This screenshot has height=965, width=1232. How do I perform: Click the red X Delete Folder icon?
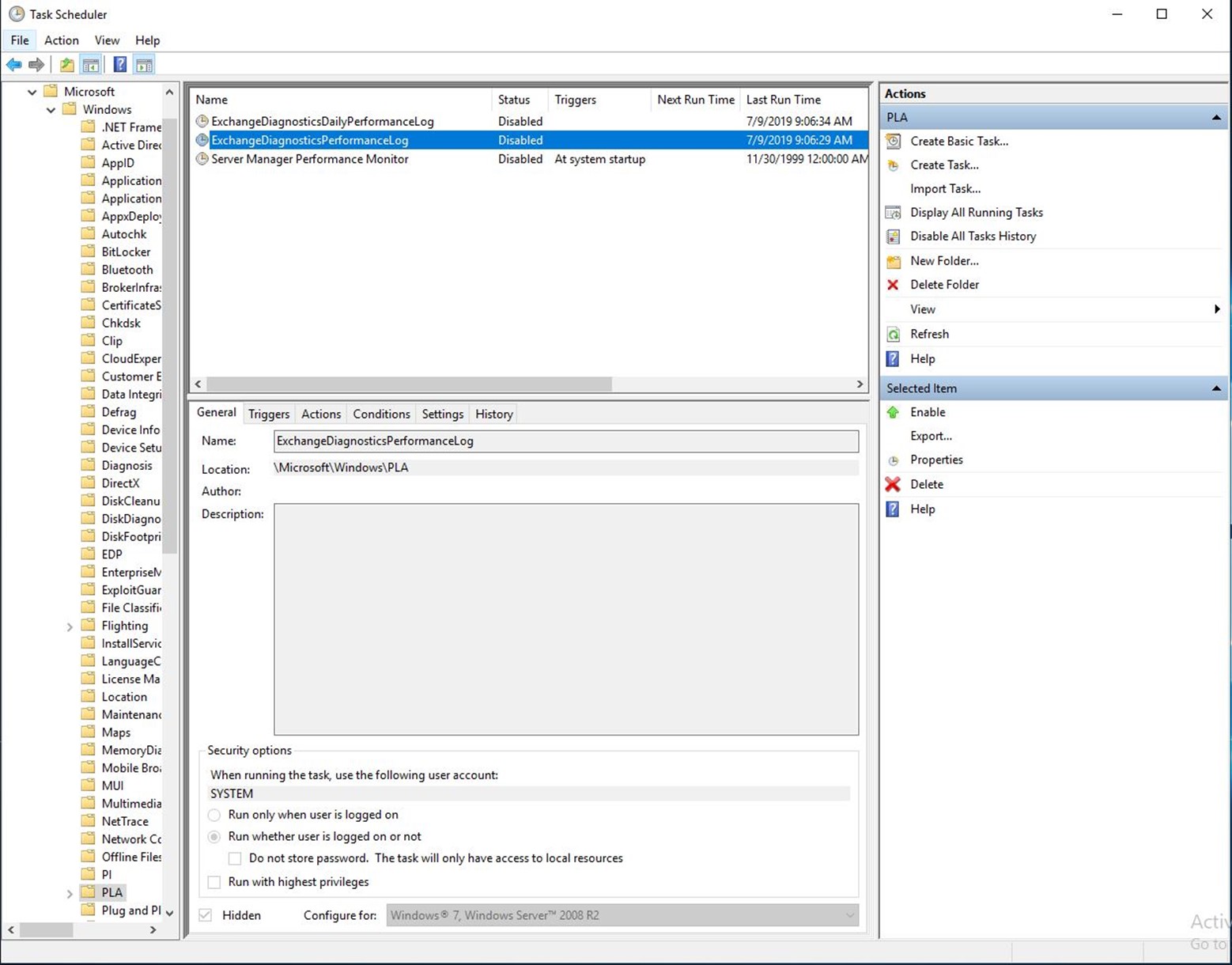click(894, 285)
